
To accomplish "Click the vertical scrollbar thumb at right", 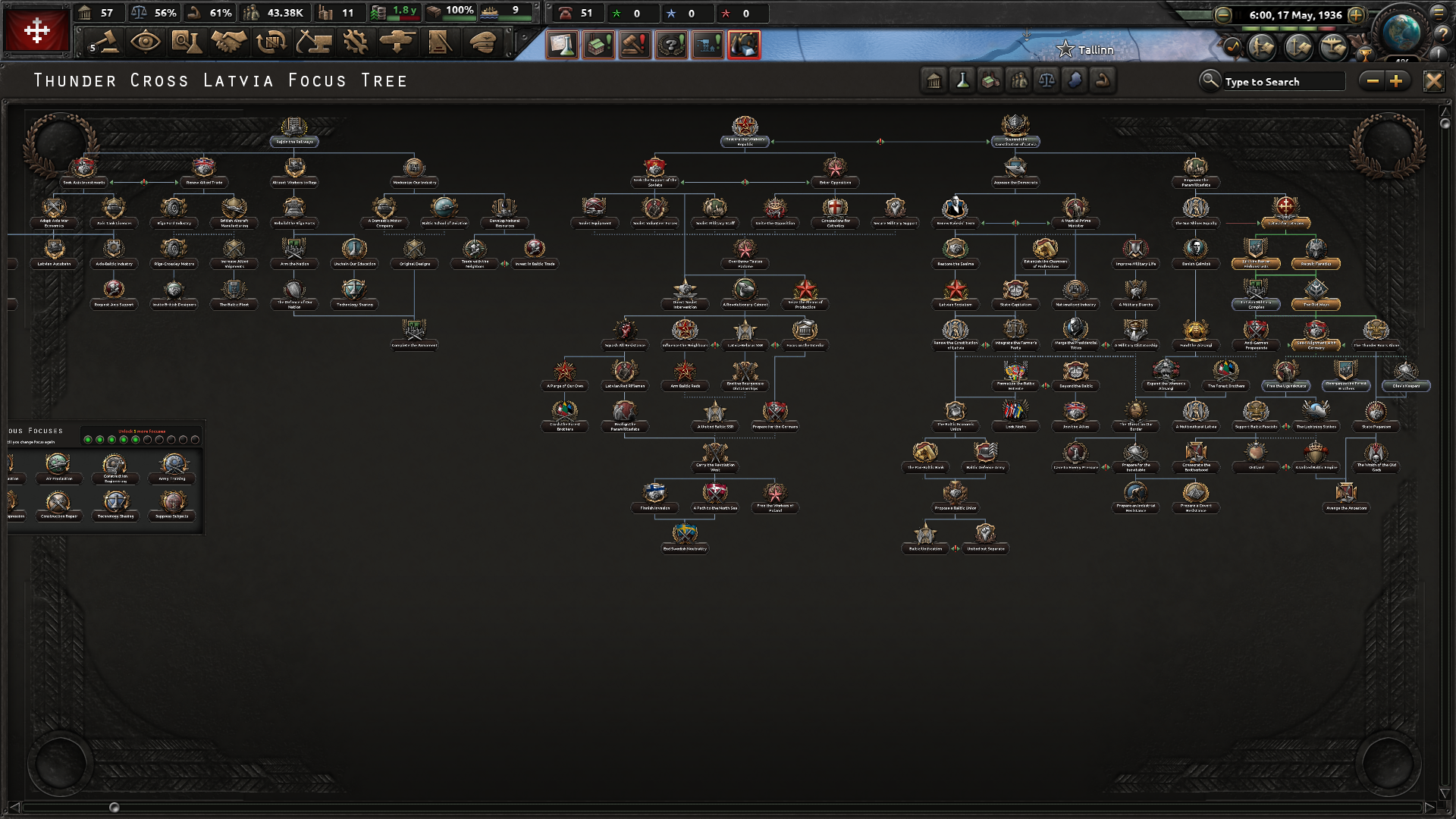I will point(1445,123).
